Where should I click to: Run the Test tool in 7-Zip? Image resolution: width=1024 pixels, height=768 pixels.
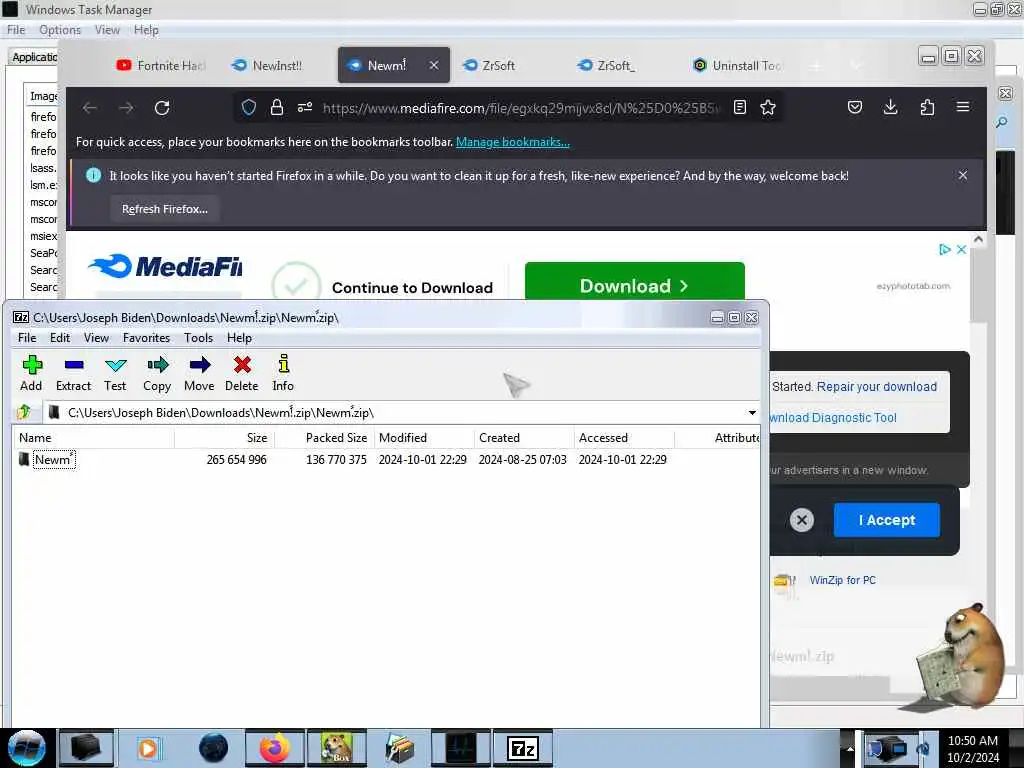click(115, 374)
